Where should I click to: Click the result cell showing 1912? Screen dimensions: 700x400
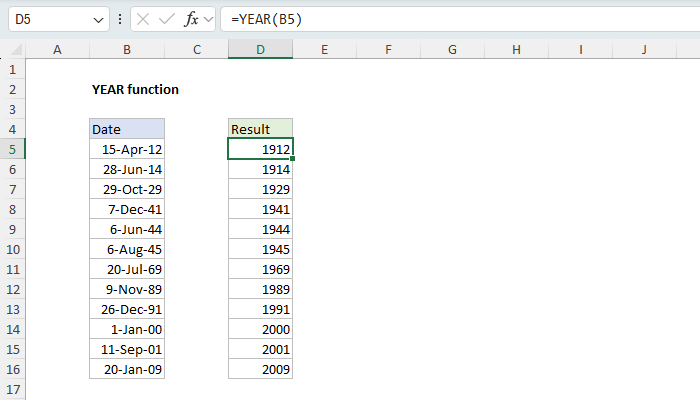[260, 149]
